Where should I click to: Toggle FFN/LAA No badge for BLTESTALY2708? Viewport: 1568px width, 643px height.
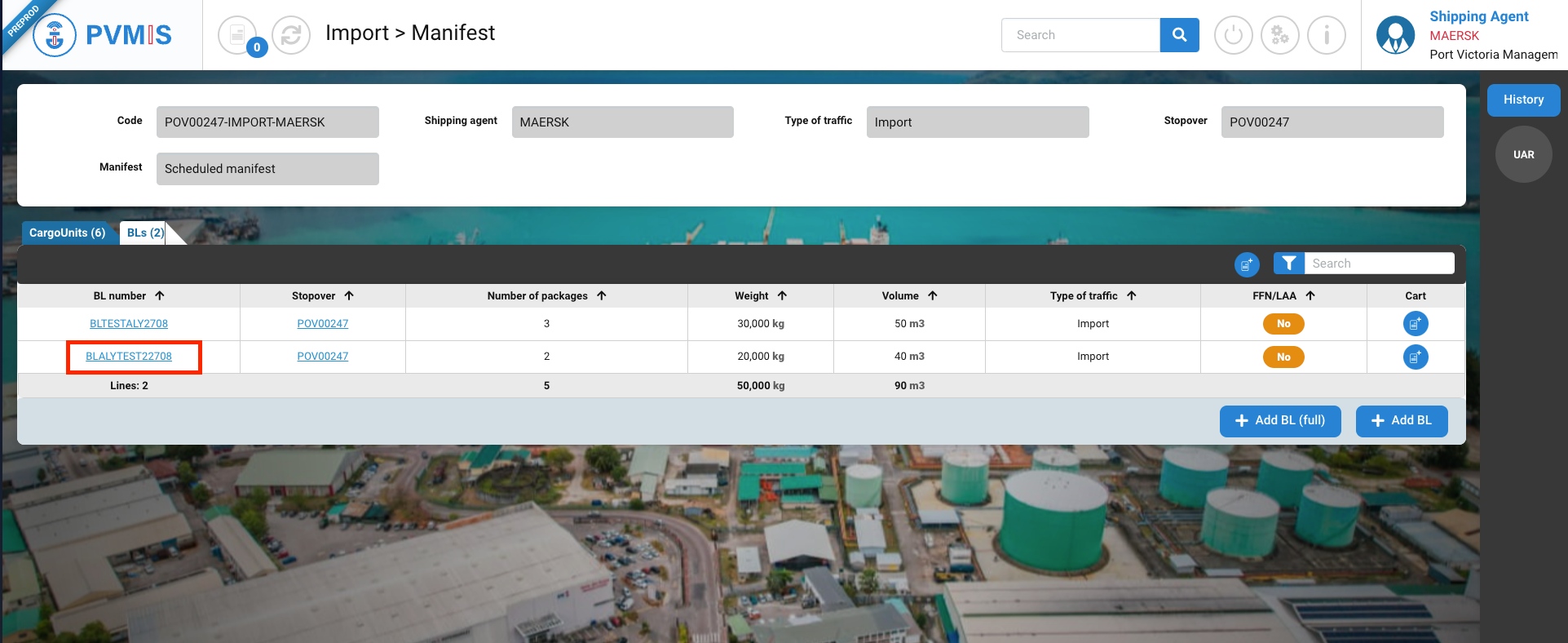(1283, 324)
